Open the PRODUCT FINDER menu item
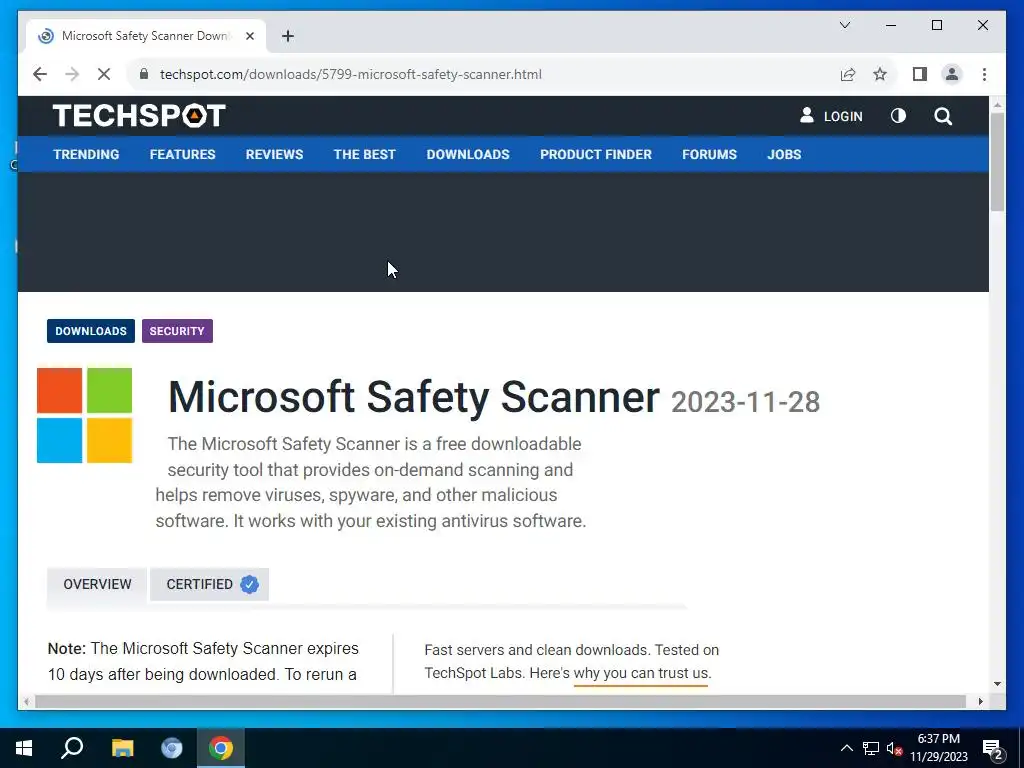Image resolution: width=1024 pixels, height=768 pixels. click(x=596, y=155)
